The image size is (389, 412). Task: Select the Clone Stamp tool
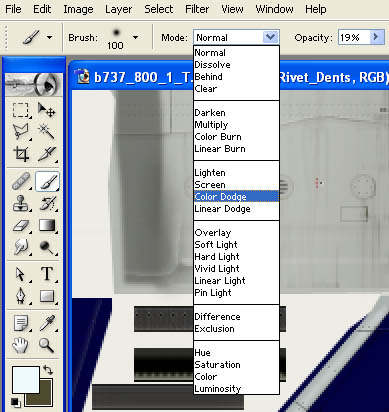[x=21, y=203]
